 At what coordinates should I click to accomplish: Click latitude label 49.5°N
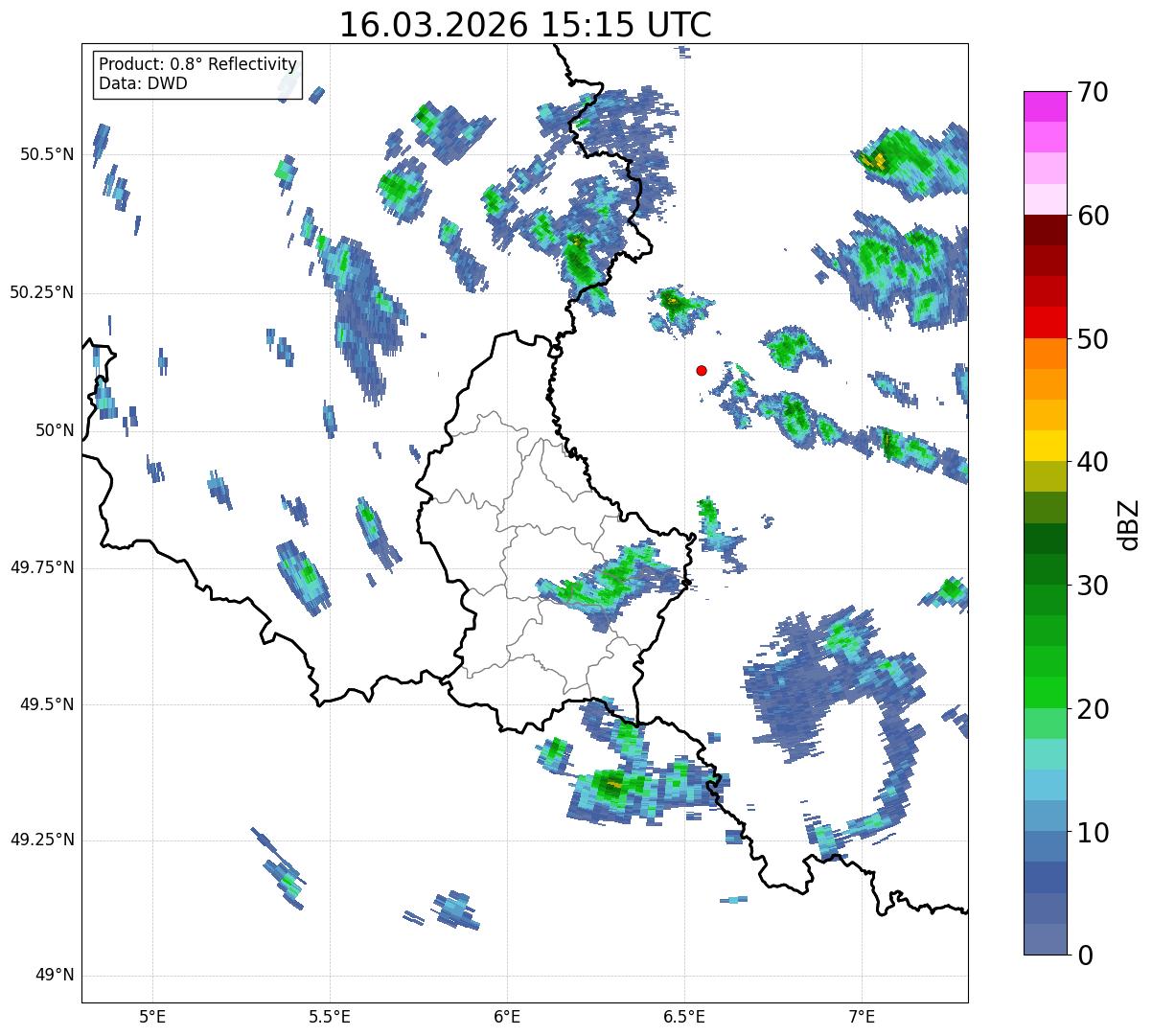[47, 704]
